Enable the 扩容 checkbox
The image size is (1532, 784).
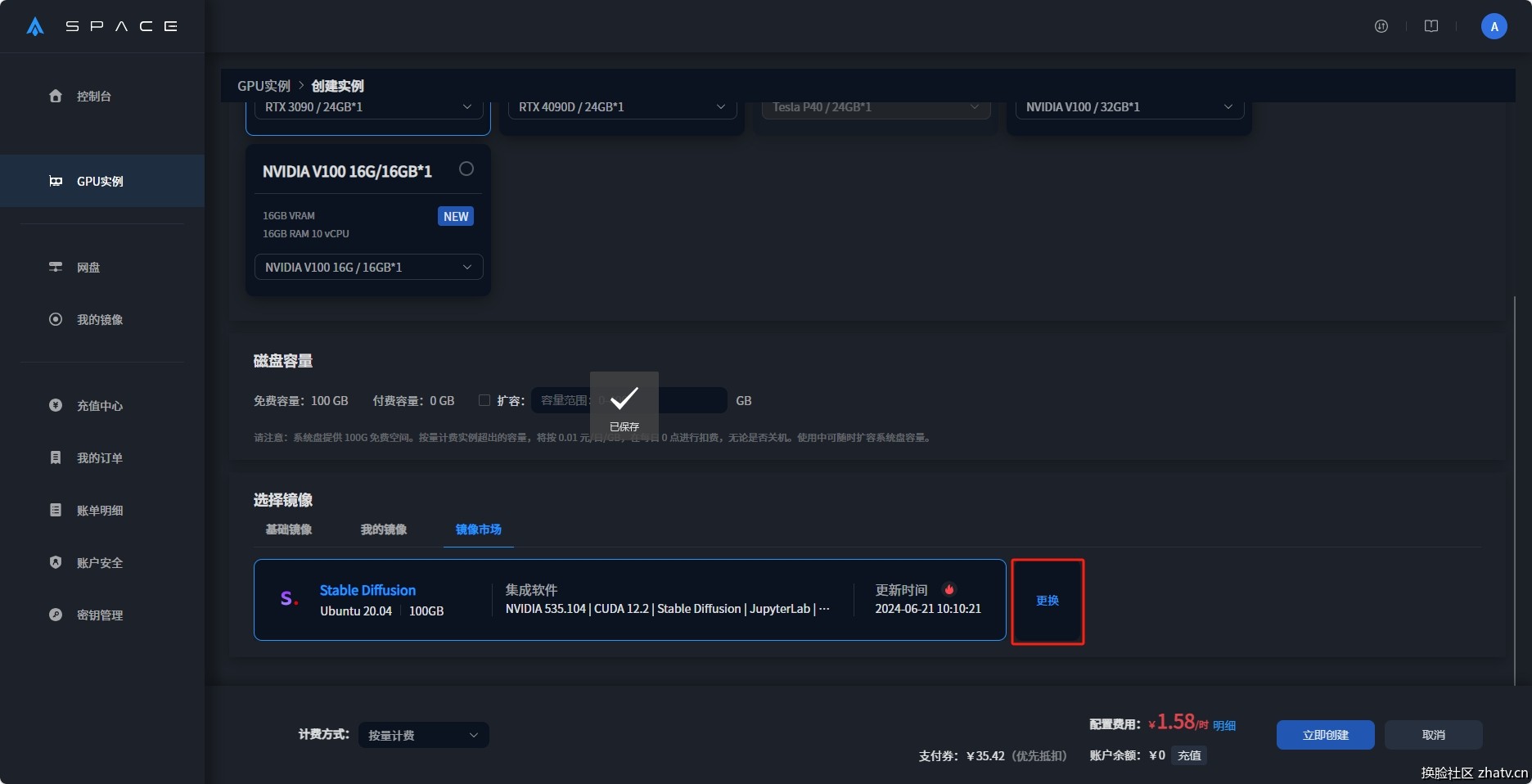(x=484, y=400)
